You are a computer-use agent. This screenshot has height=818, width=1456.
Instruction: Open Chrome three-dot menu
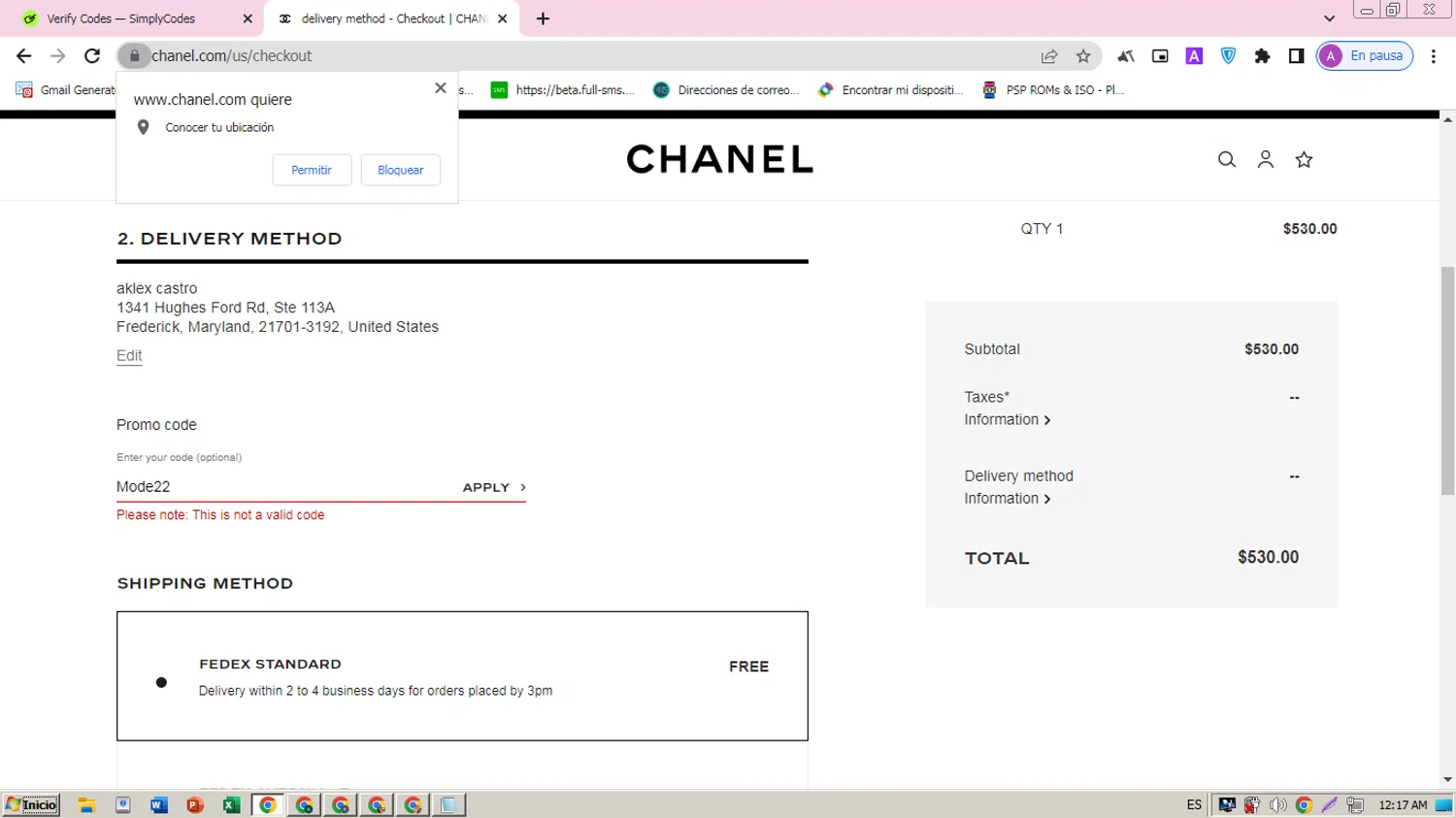click(x=1434, y=56)
